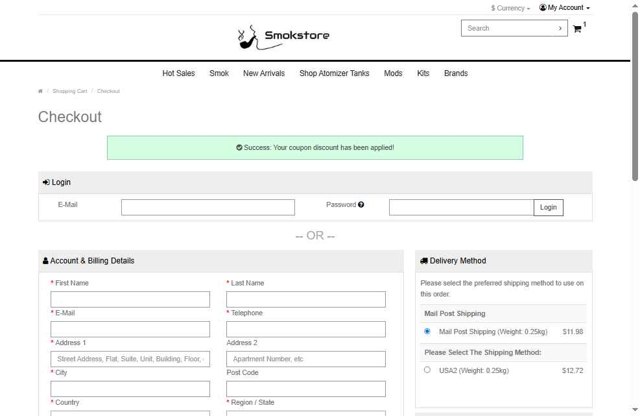Screen dimensions: 640x416
Task: Click the Address 1 field
Action: (x=130, y=359)
